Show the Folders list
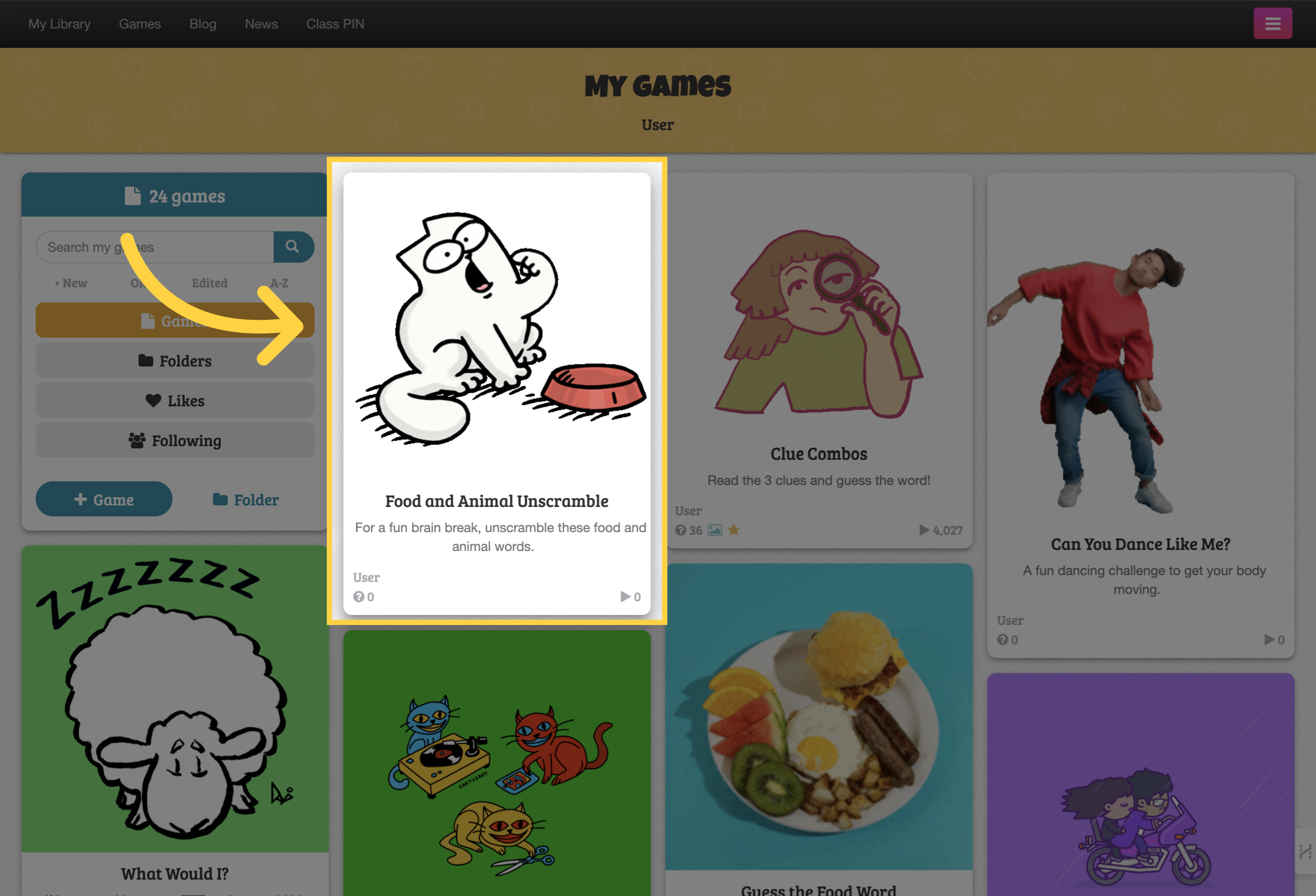The height and width of the screenshot is (896, 1316). [175, 361]
